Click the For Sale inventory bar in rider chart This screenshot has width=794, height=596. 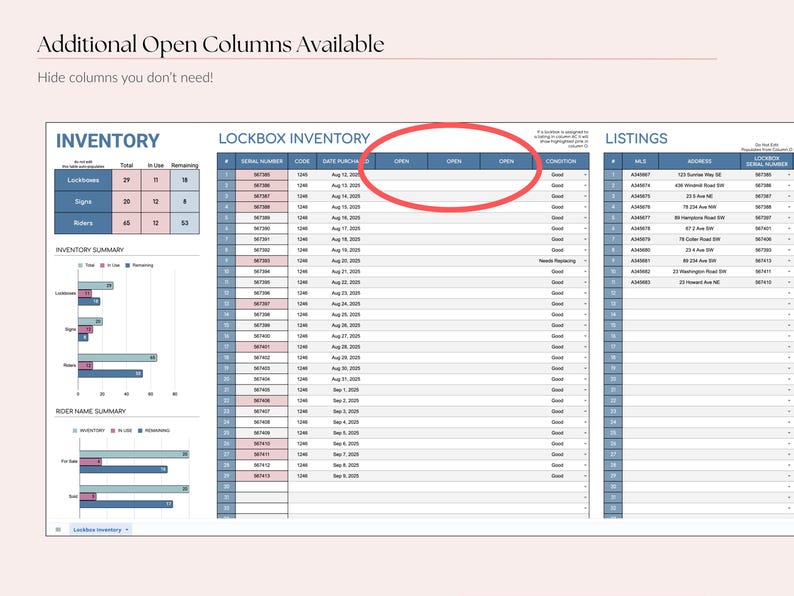click(134, 454)
